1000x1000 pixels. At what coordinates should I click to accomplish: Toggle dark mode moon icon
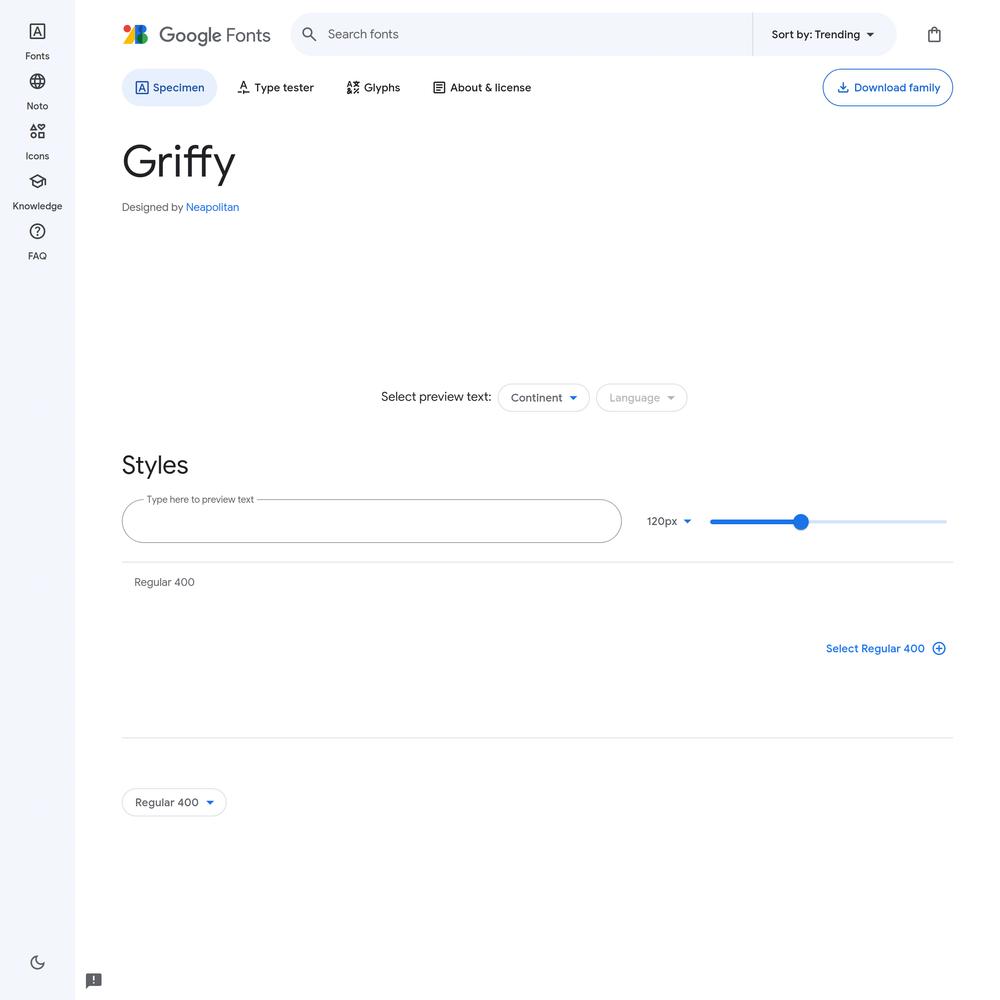click(x=38, y=962)
